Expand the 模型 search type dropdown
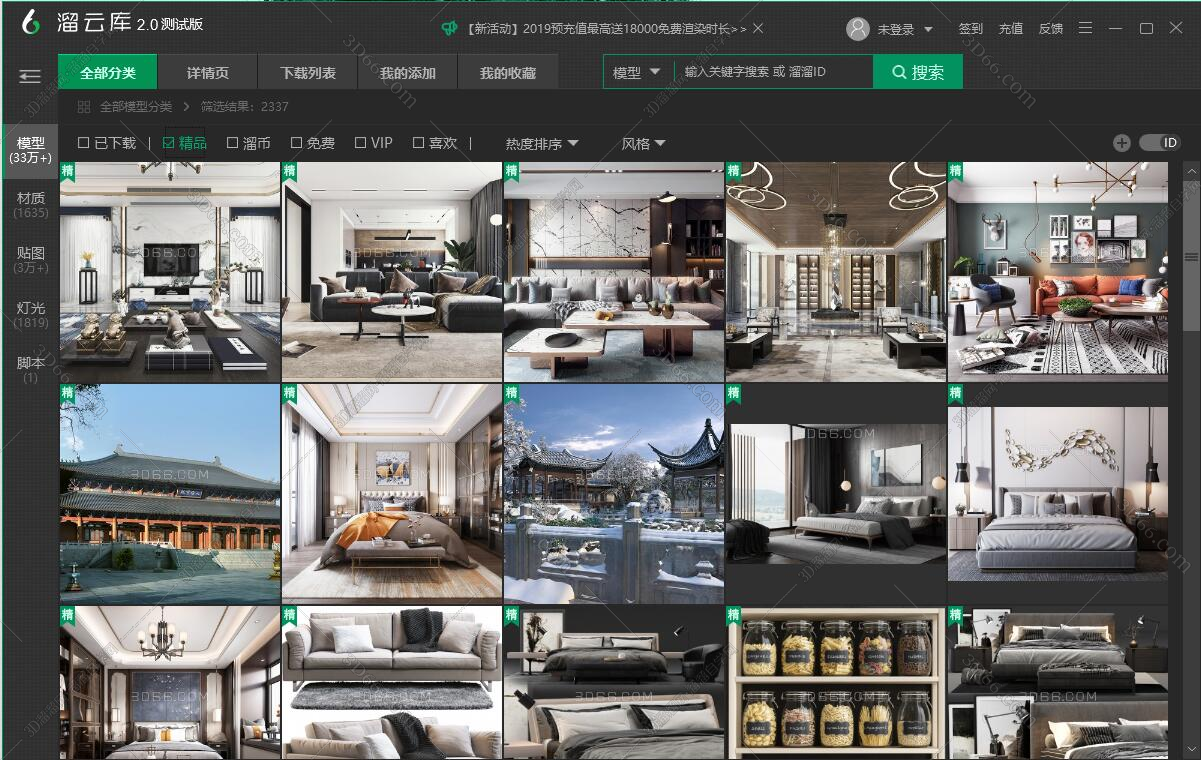The height and width of the screenshot is (760, 1201). (637, 72)
